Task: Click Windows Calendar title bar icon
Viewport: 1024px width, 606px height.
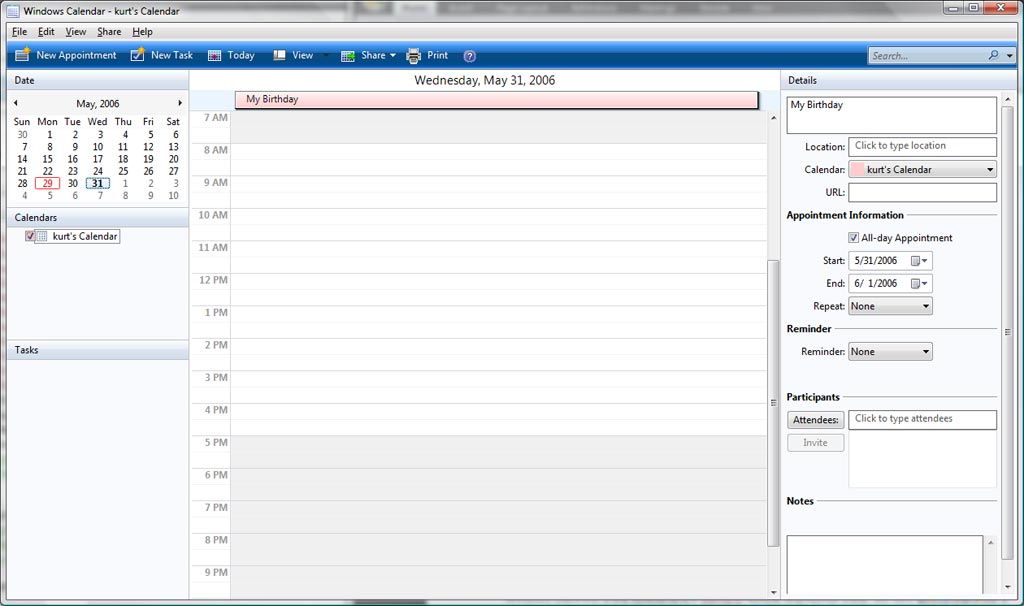Action: pos(12,11)
